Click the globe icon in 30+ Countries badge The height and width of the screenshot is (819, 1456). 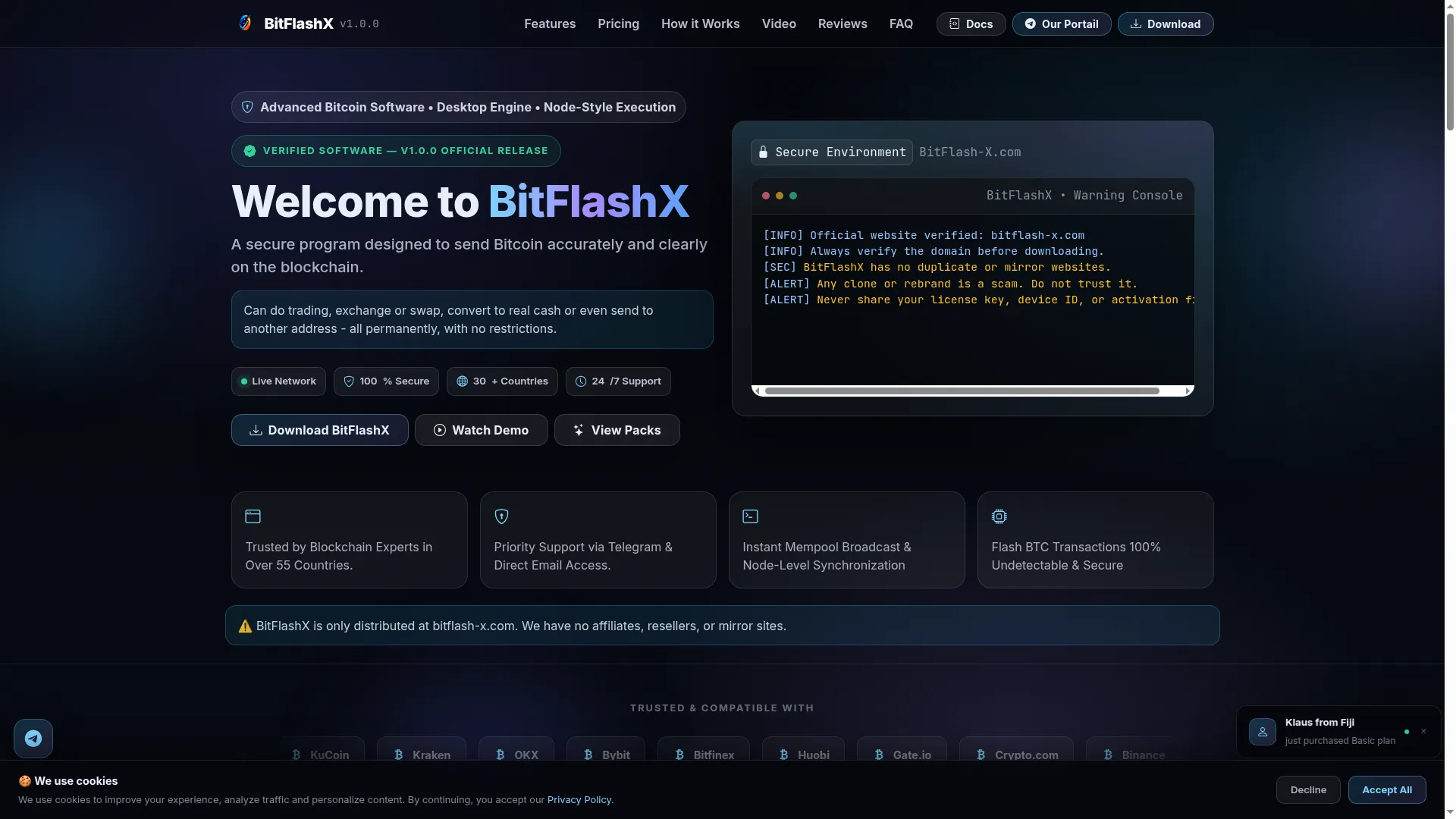[x=463, y=381]
